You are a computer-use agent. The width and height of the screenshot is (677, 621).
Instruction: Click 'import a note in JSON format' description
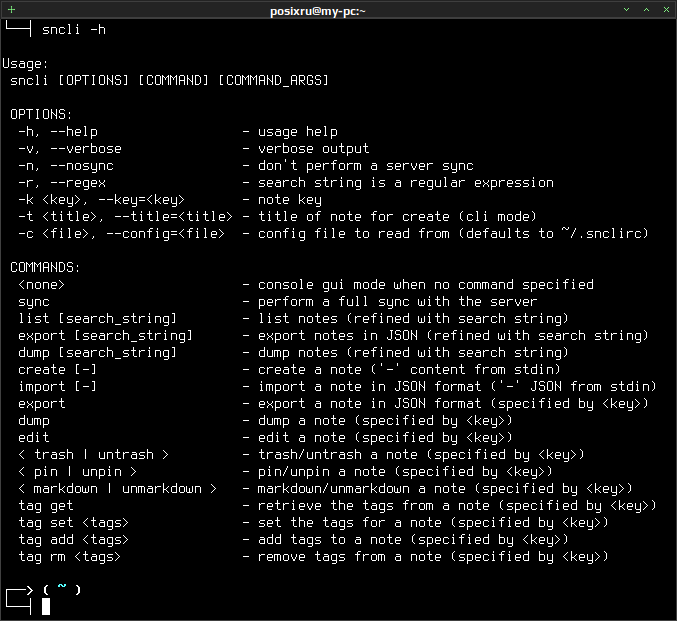457,387
